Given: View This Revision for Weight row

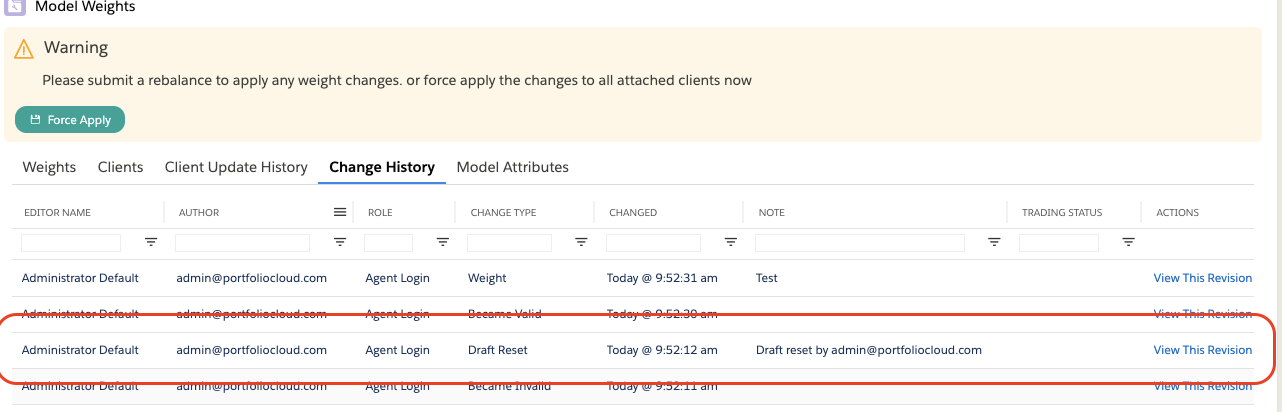Looking at the screenshot, I should [x=1202, y=278].
